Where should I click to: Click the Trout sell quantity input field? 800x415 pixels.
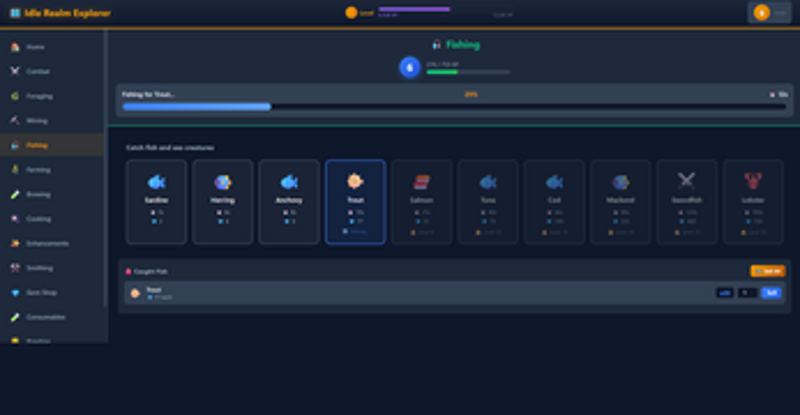[x=747, y=293]
